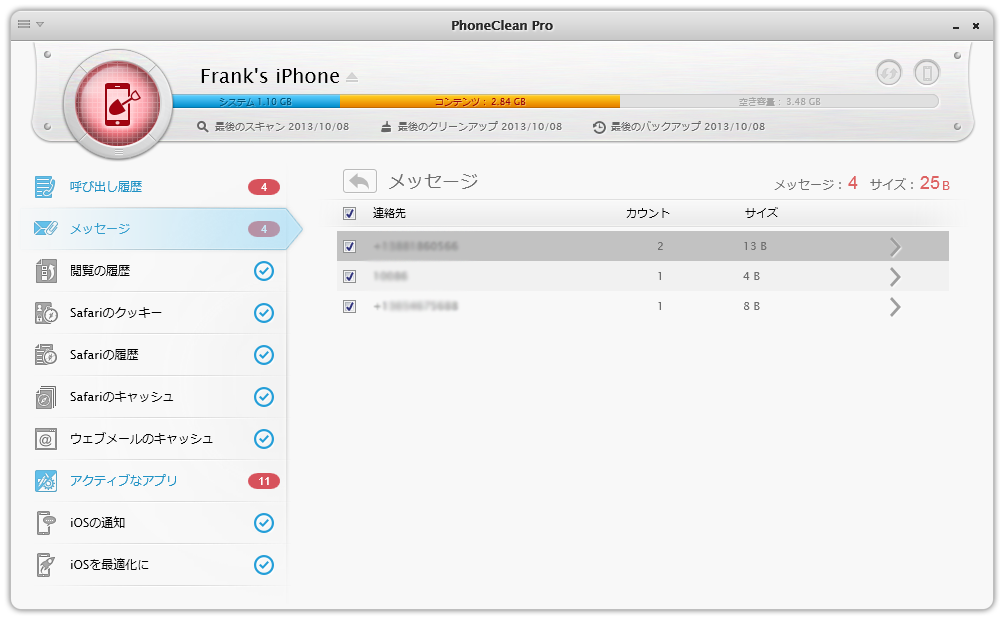Screen dimensions: 1004x620
Task: Click the 13 B size cell
Action: pos(755,247)
